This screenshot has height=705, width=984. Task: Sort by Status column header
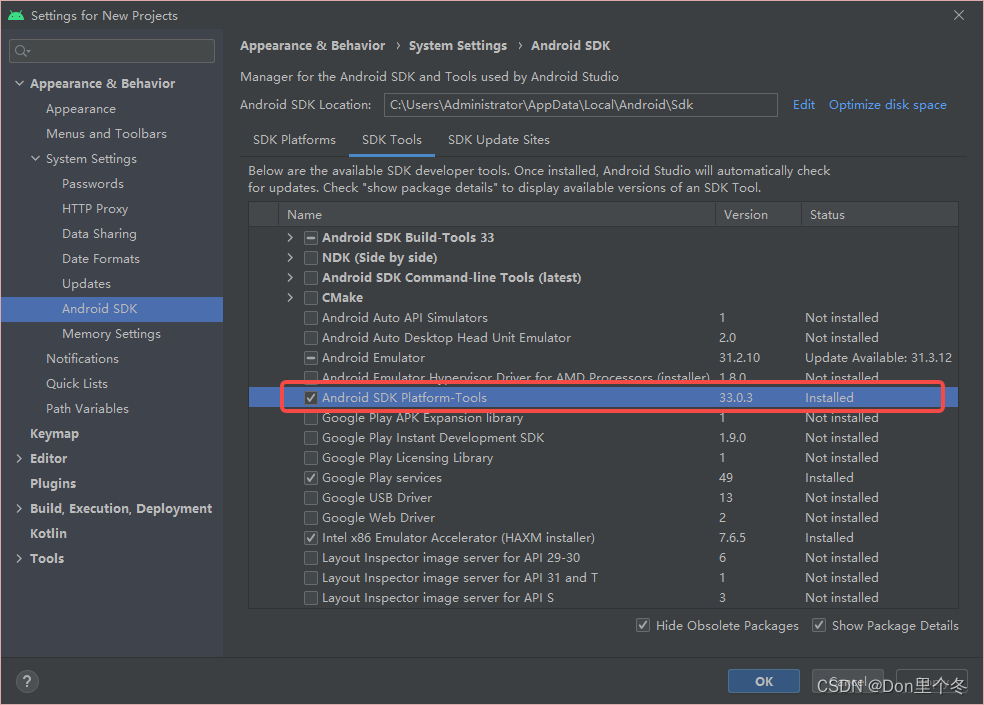(880, 215)
